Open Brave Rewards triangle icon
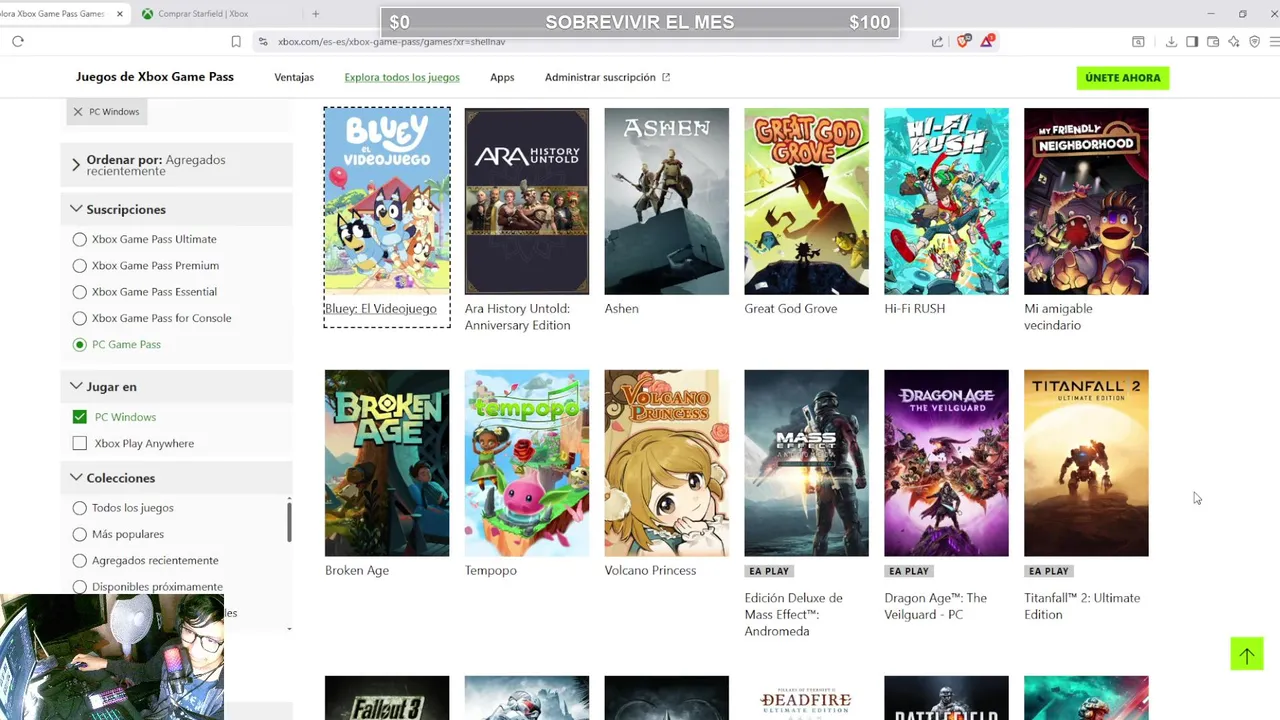This screenshot has height=720, width=1280. click(987, 41)
